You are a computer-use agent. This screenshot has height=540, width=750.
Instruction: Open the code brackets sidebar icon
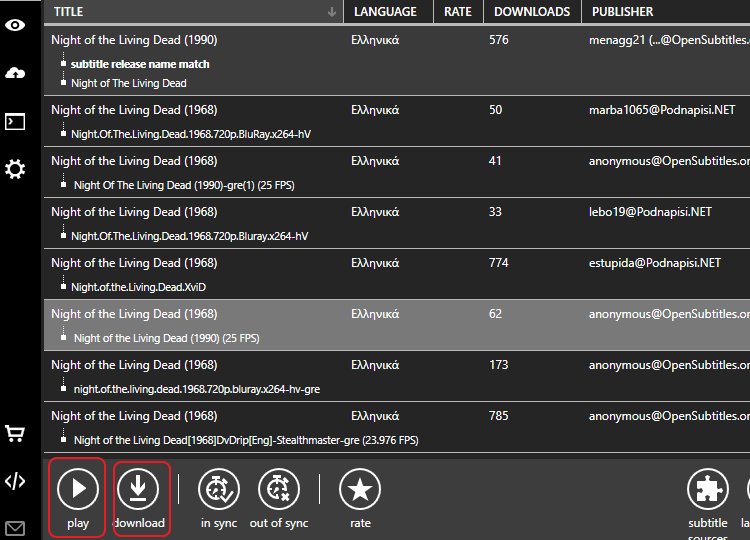point(15,481)
